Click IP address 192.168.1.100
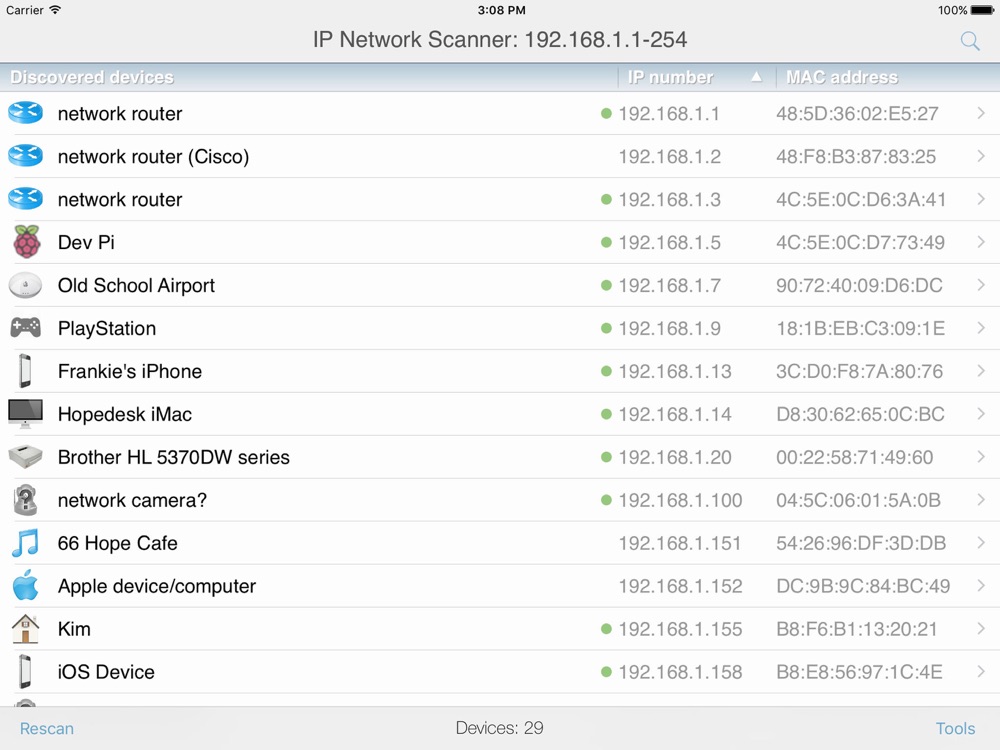The image size is (1000, 750). [x=680, y=500]
